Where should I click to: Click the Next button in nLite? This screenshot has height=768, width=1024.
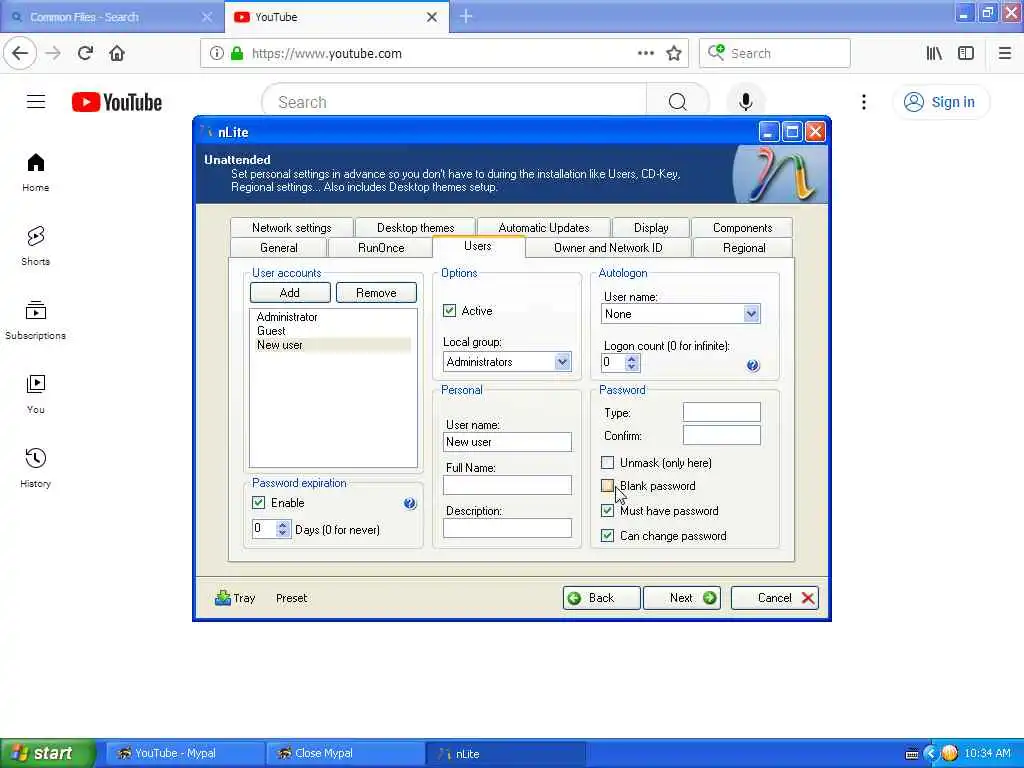point(682,598)
